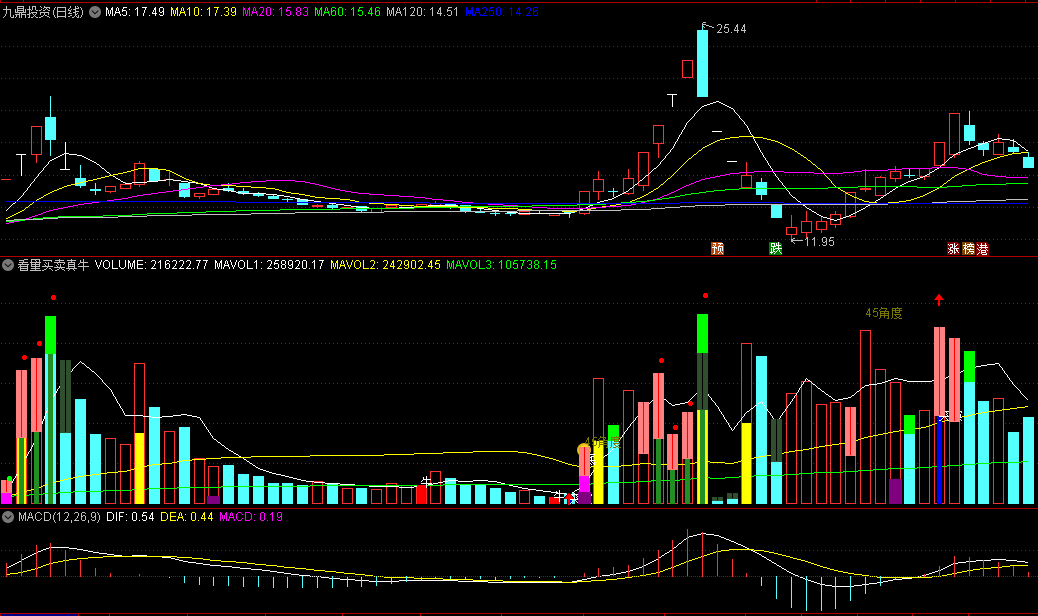Click the DIF: 0.54 value
The image size is (1038, 616).
pos(130,517)
